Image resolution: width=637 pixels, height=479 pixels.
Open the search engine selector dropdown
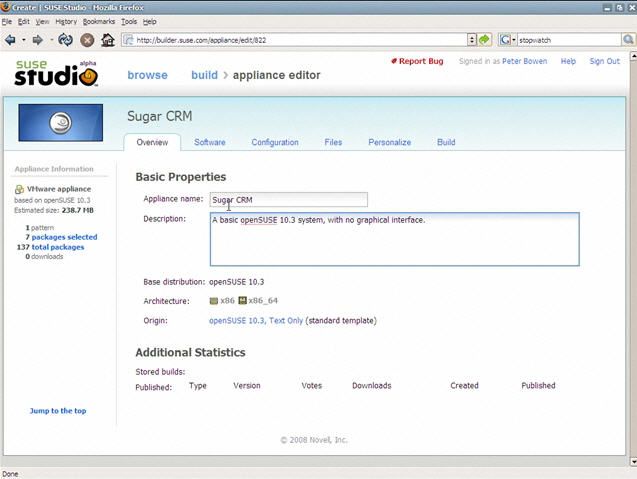[512, 40]
